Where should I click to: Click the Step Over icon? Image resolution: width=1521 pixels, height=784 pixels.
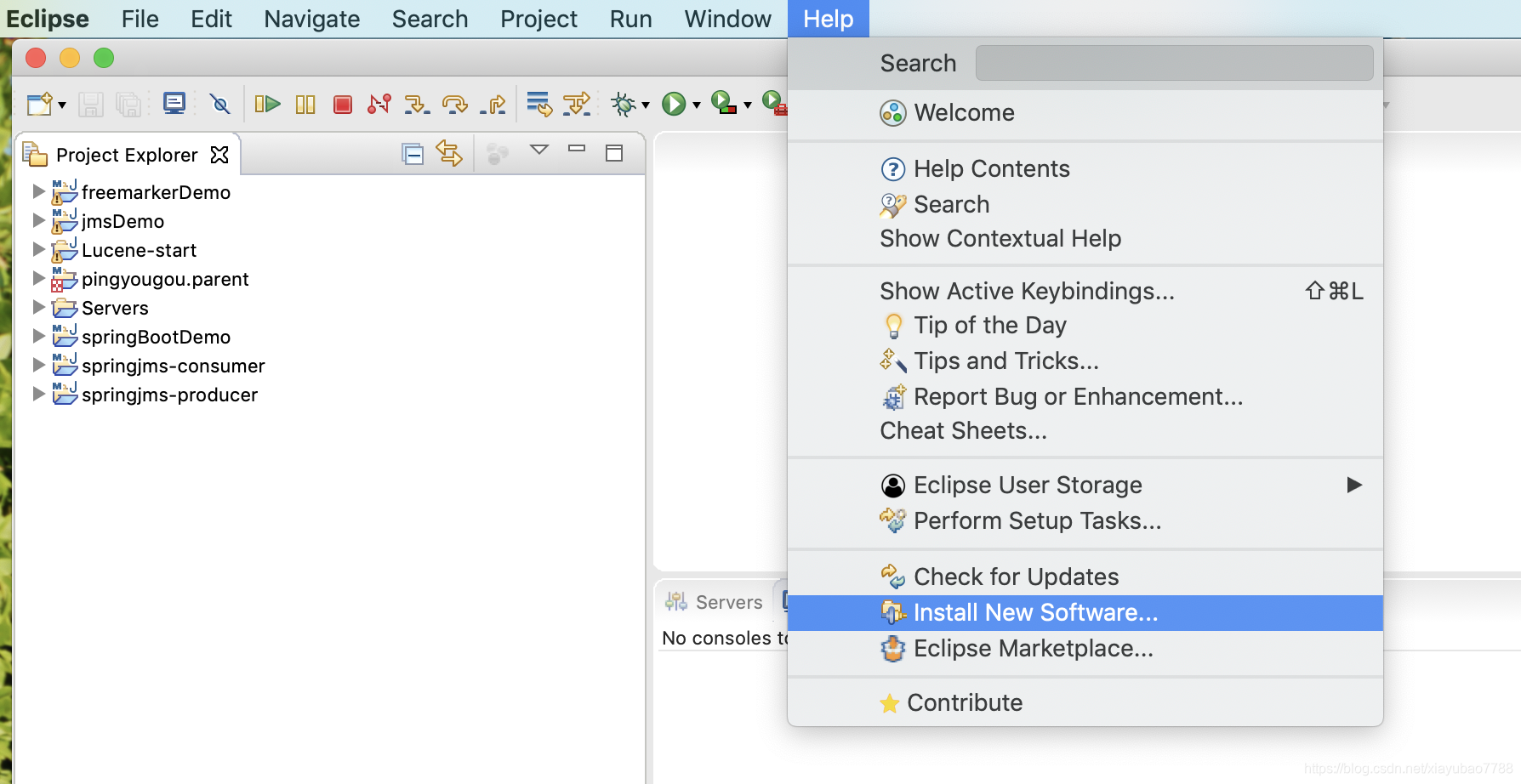[455, 105]
